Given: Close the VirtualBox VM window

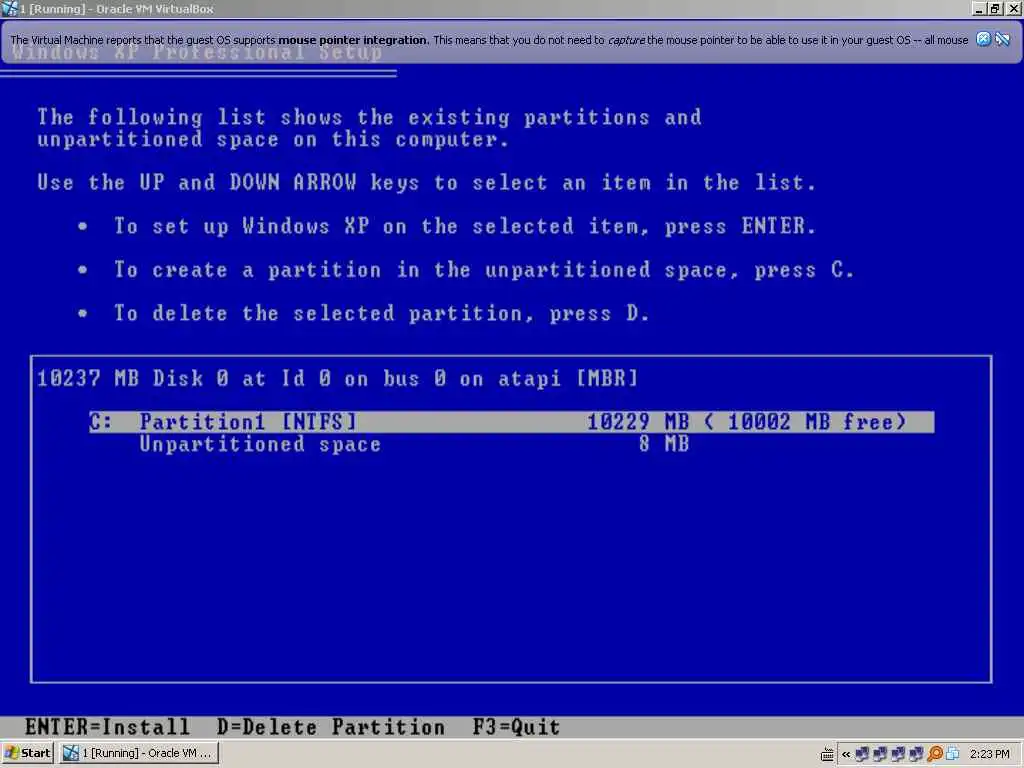Looking at the screenshot, I should click(1014, 8).
